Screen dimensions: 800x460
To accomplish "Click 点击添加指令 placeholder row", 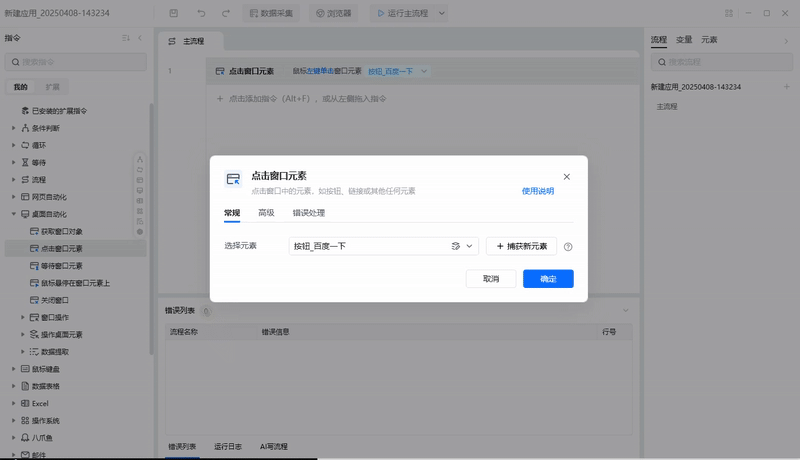I will pos(302,98).
